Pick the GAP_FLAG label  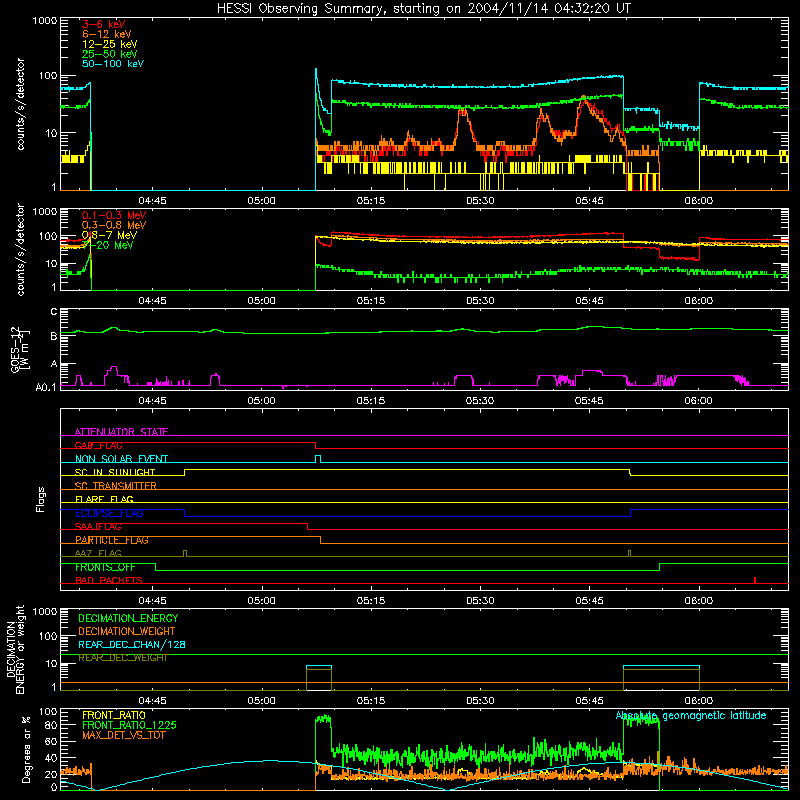coord(98,445)
